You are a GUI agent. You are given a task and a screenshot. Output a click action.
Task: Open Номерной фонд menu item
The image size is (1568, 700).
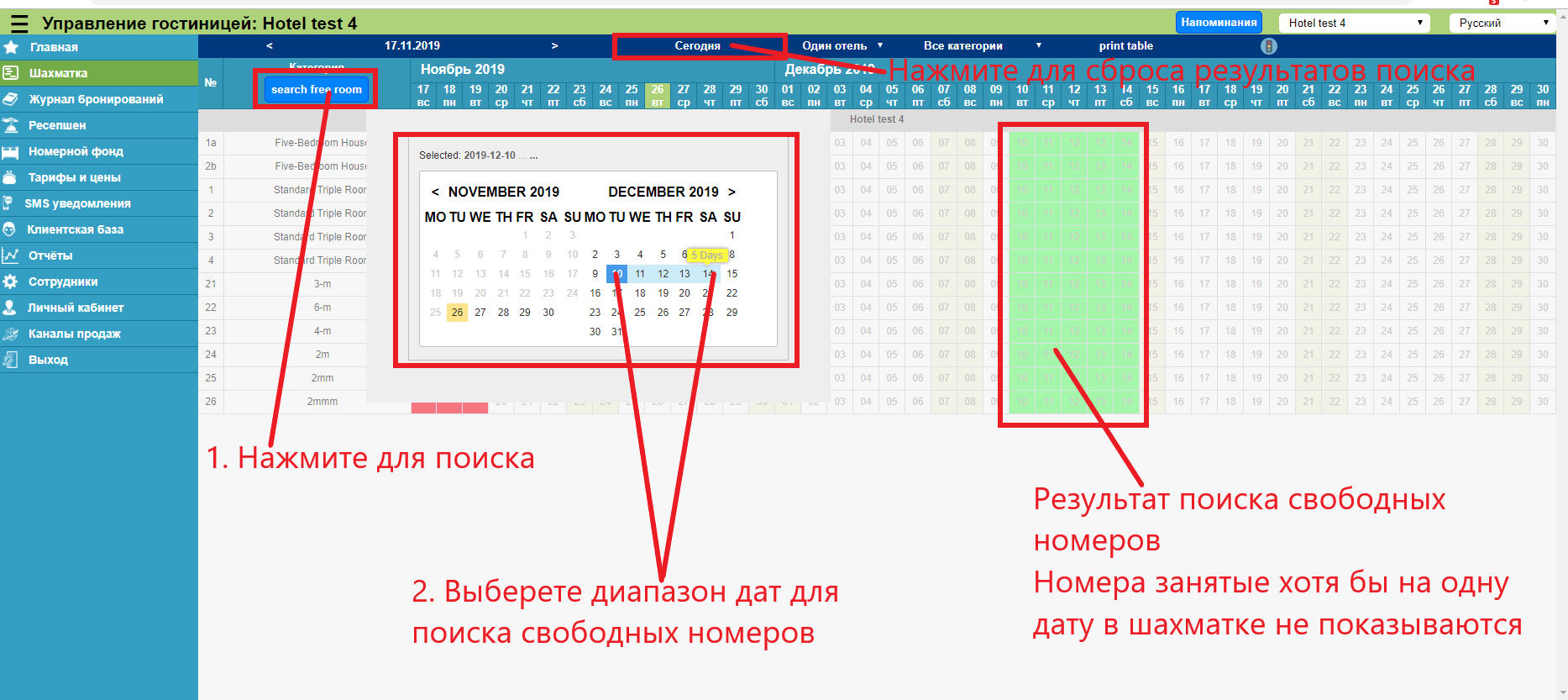(x=76, y=151)
